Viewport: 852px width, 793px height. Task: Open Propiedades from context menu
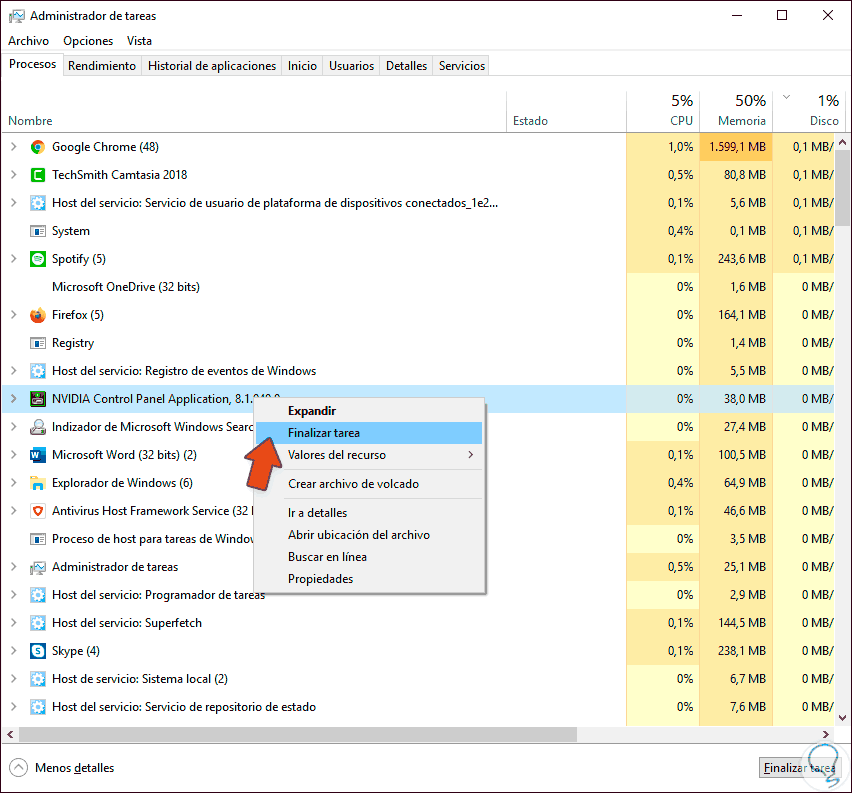(369, 579)
